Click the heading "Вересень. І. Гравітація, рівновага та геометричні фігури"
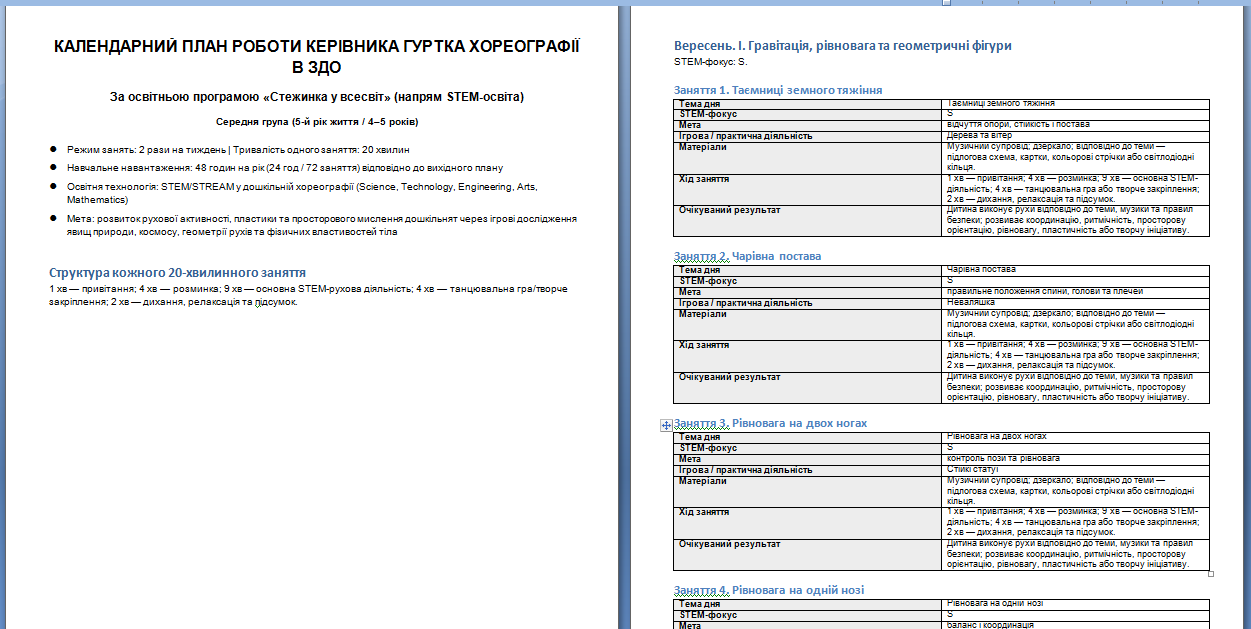Image resolution: width=1251 pixels, height=629 pixels. [x=843, y=46]
